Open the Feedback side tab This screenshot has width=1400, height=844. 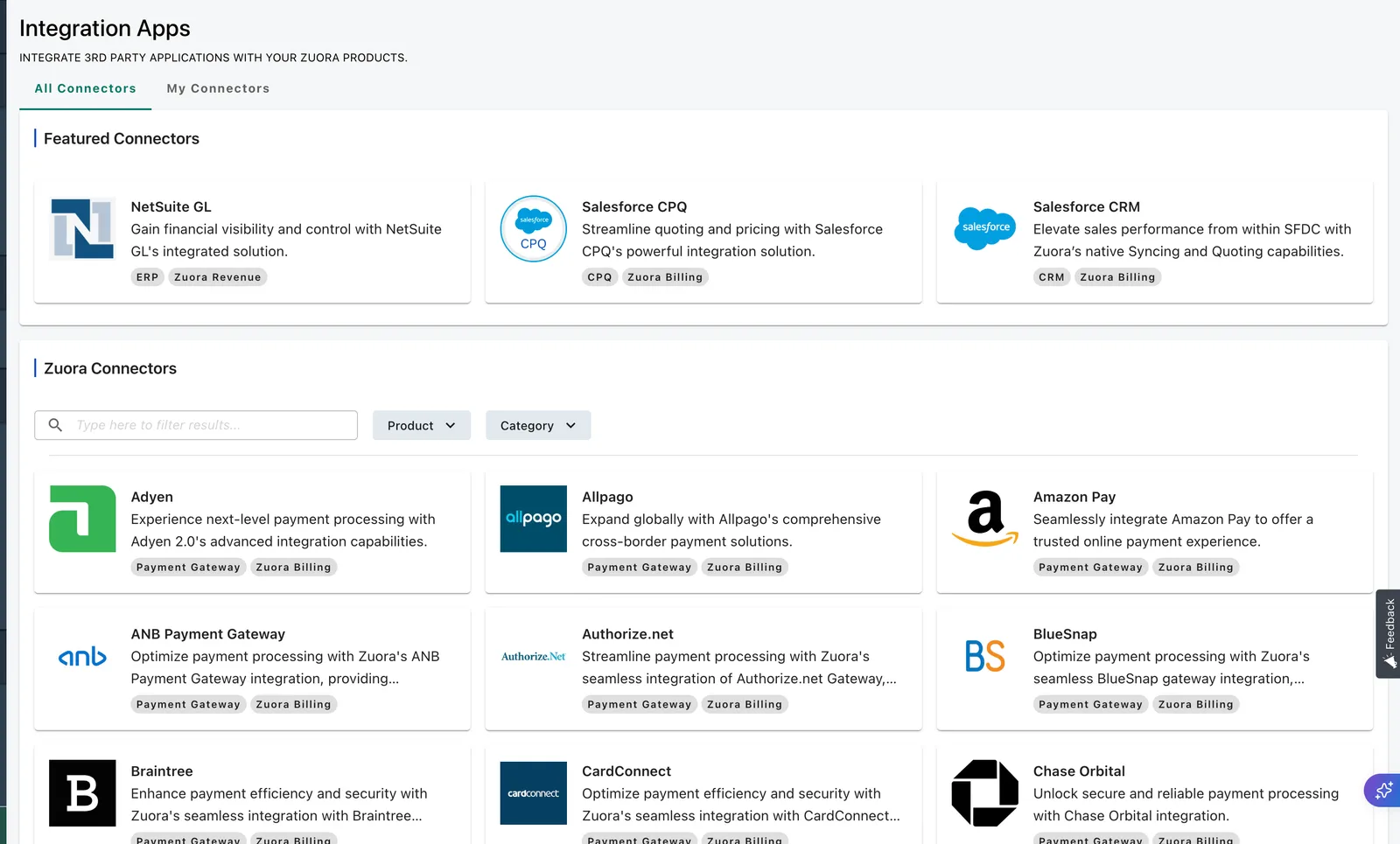point(1388,633)
